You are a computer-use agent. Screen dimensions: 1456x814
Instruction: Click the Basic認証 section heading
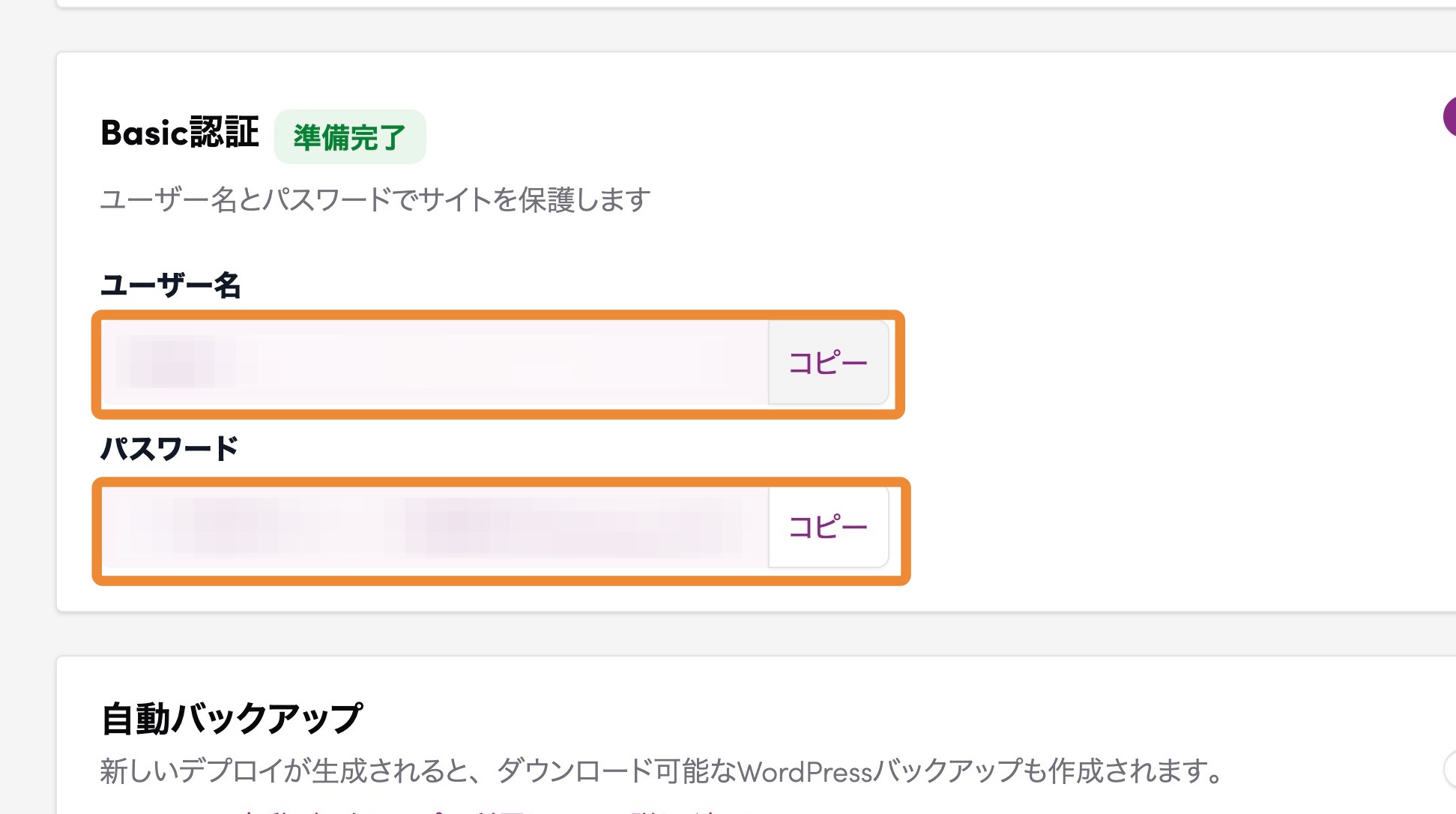[x=180, y=133]
